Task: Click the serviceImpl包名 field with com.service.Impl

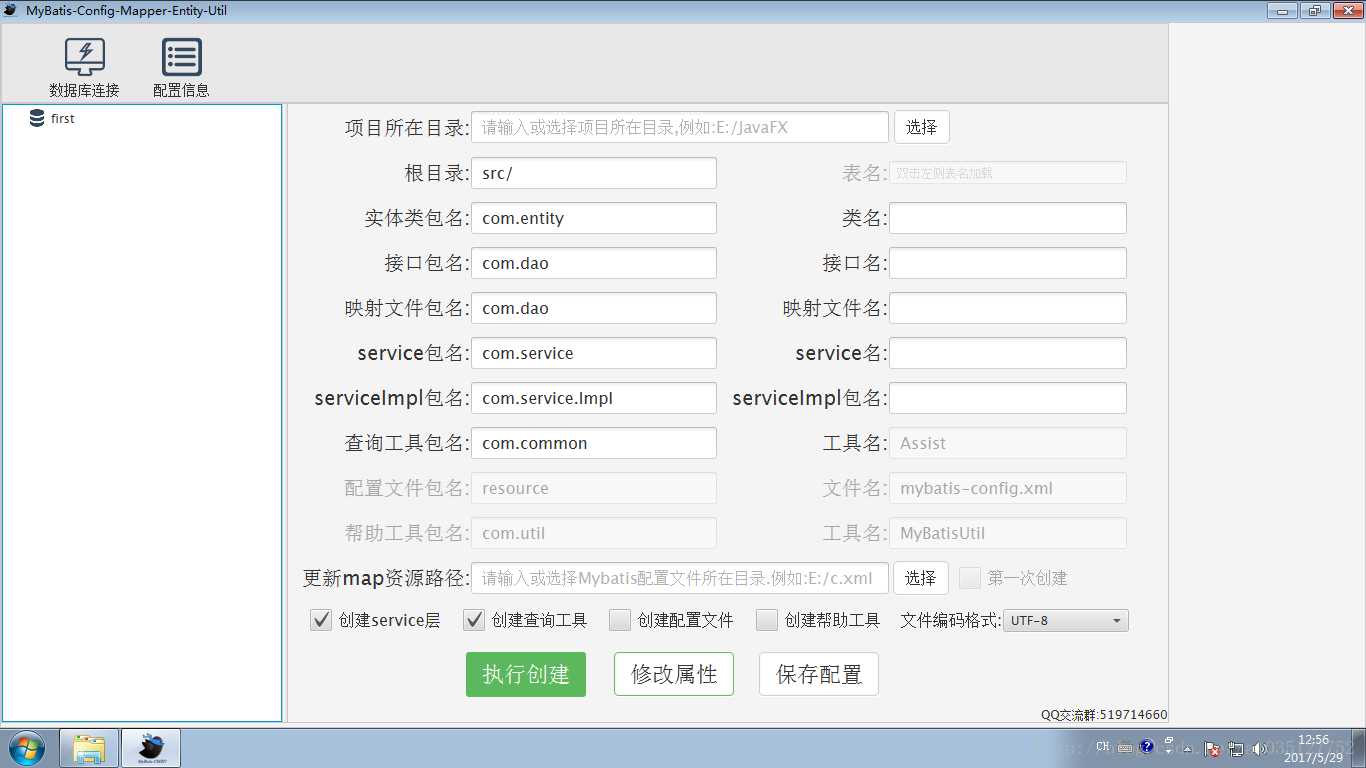Action: pos(594,398)
